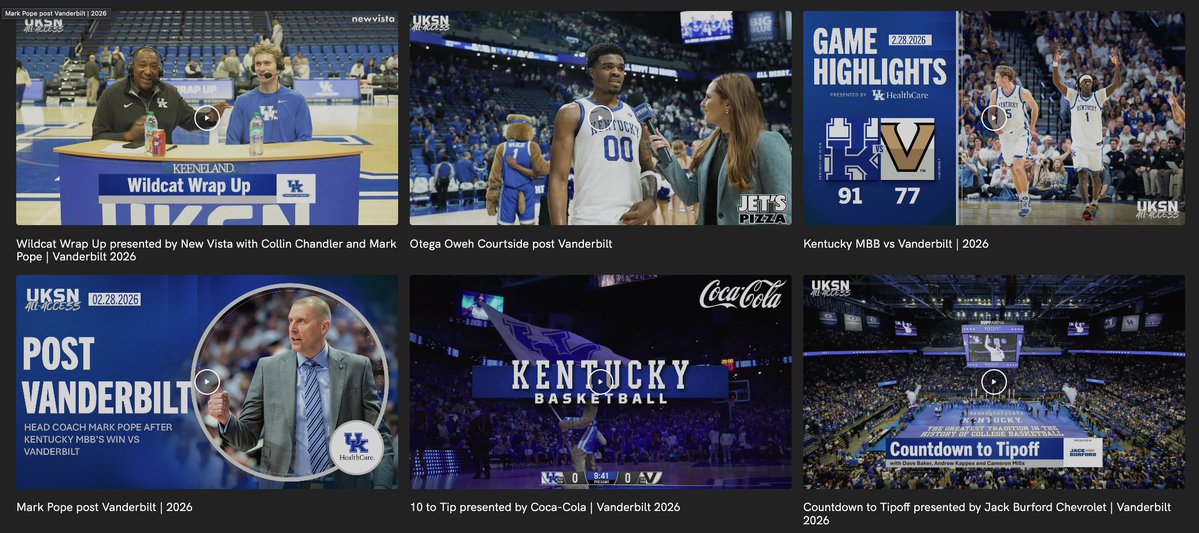
Task: Click the Wildcat Wrap Up desk sign
Action: point(206,186)
